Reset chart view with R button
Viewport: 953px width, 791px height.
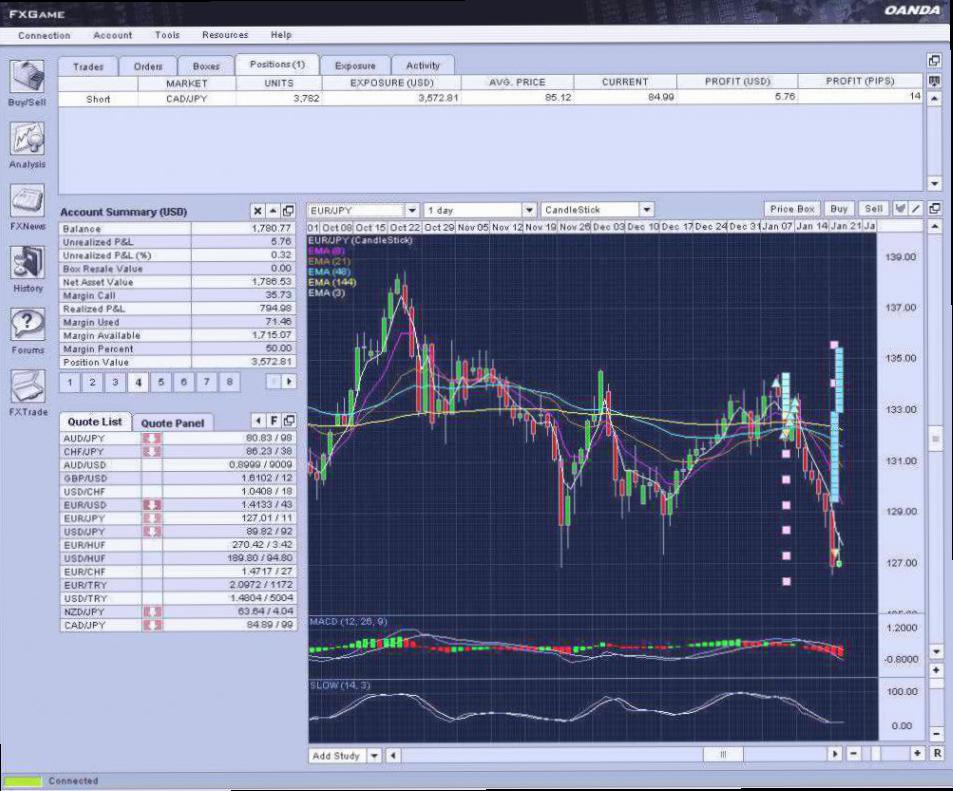(x=937, y=754)
